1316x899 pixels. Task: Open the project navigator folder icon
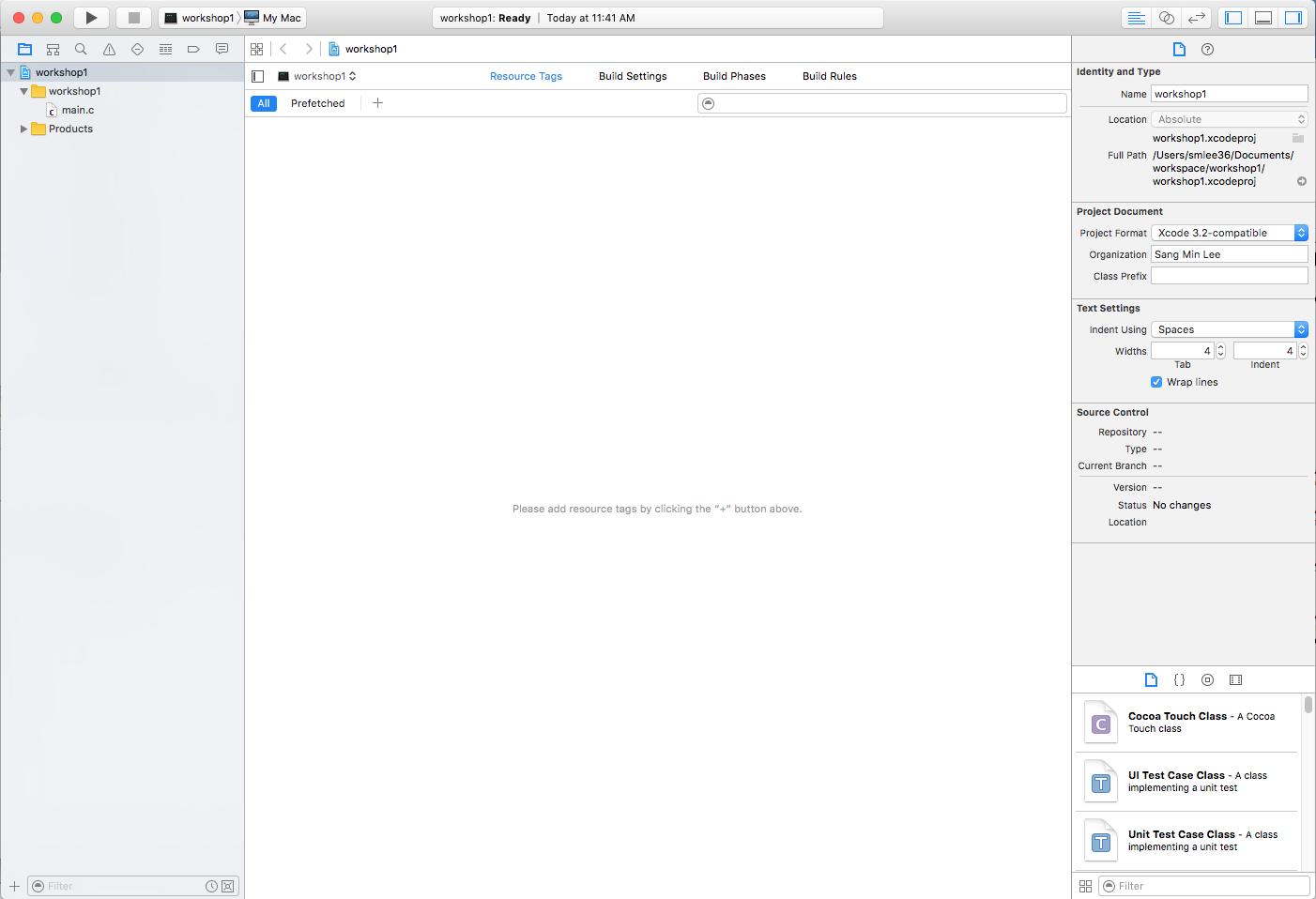point(25,49)
